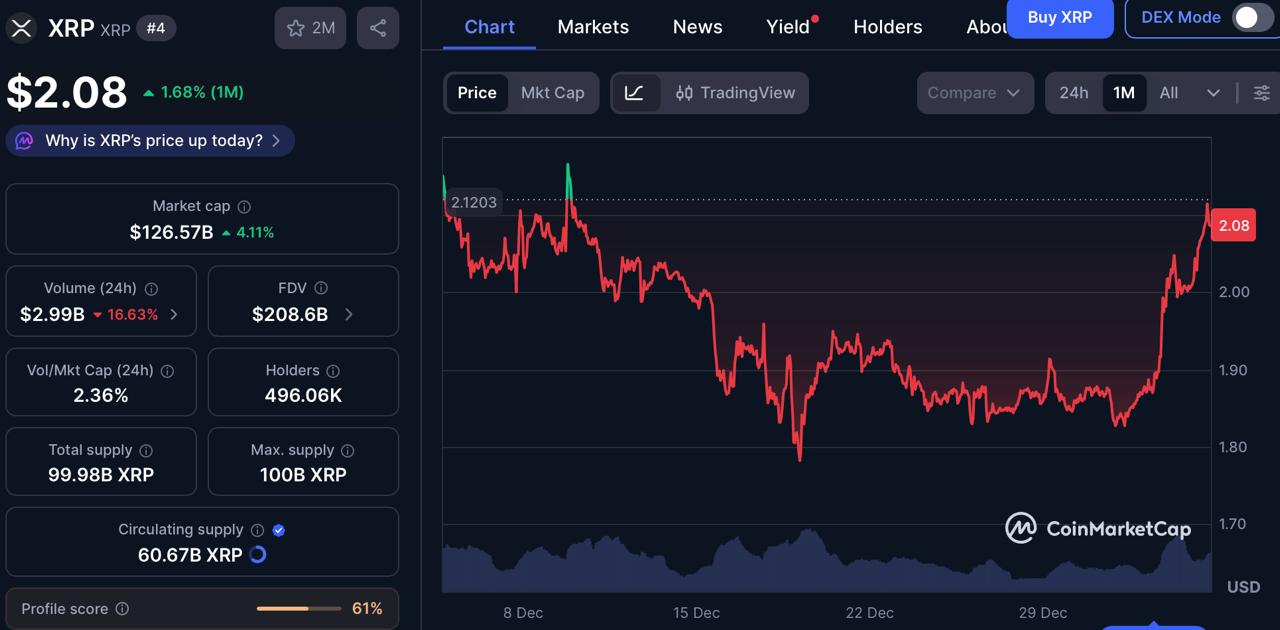
Task: Toggle DEX Mode switch
Action: (1250, 17)
